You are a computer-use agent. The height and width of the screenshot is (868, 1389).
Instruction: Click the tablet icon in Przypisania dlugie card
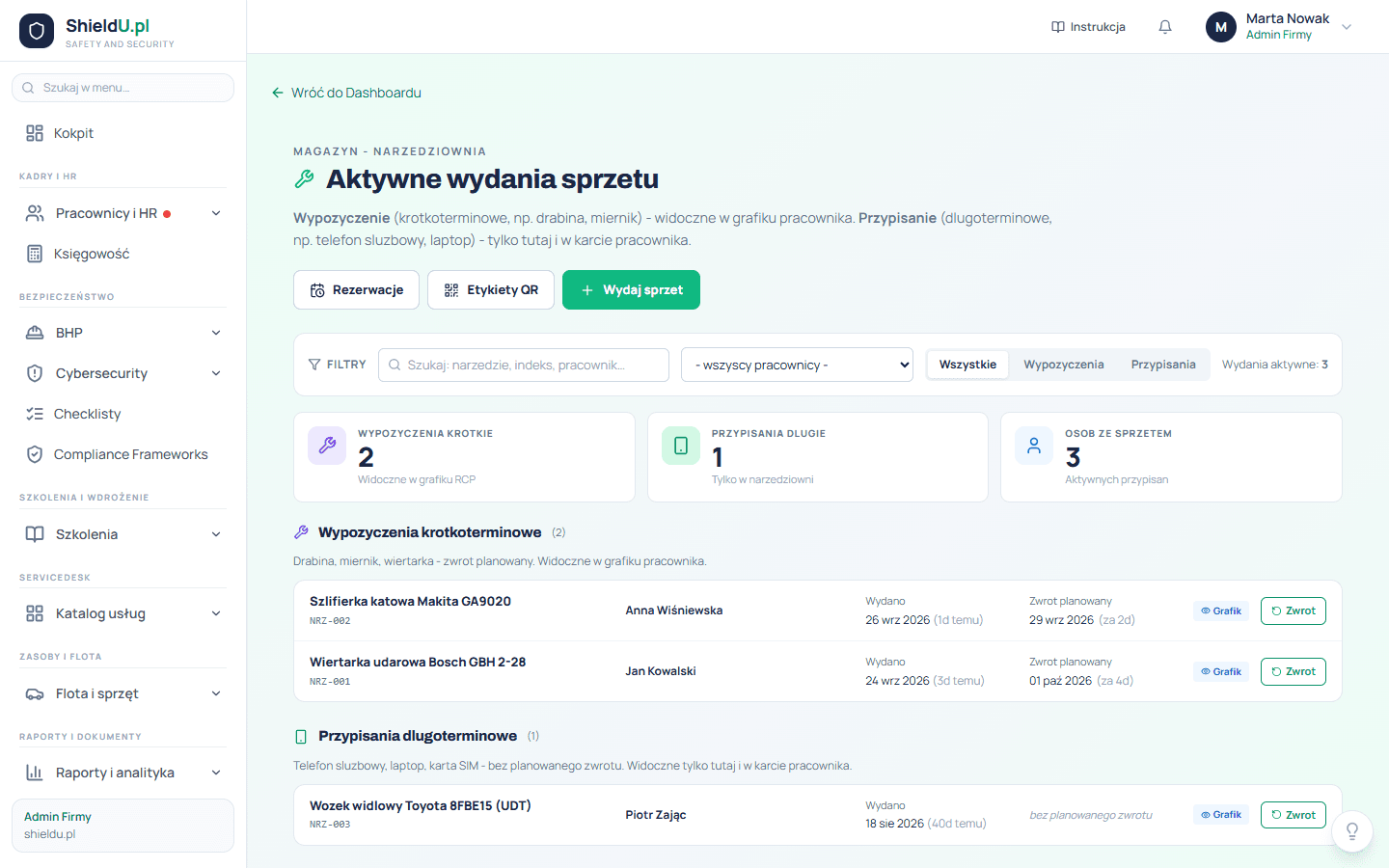(681, 446)
